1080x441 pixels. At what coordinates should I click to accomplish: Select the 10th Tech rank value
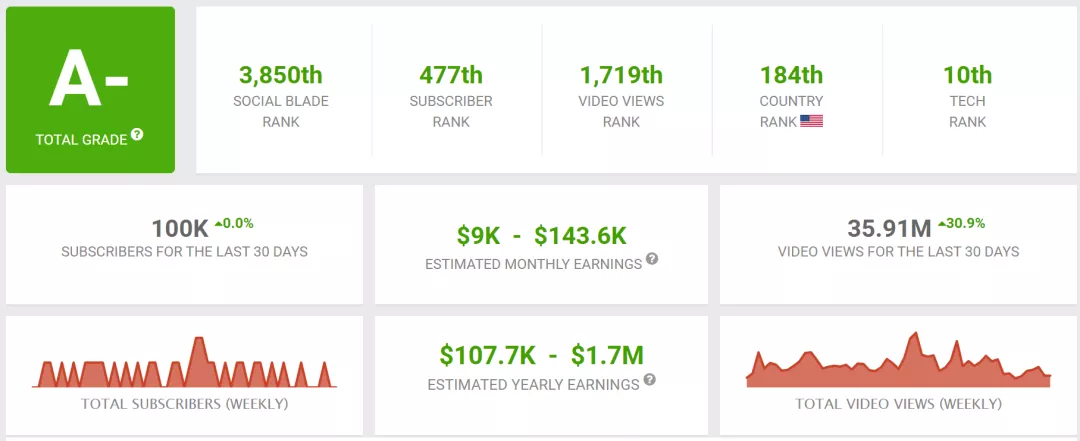coord(968,74)
